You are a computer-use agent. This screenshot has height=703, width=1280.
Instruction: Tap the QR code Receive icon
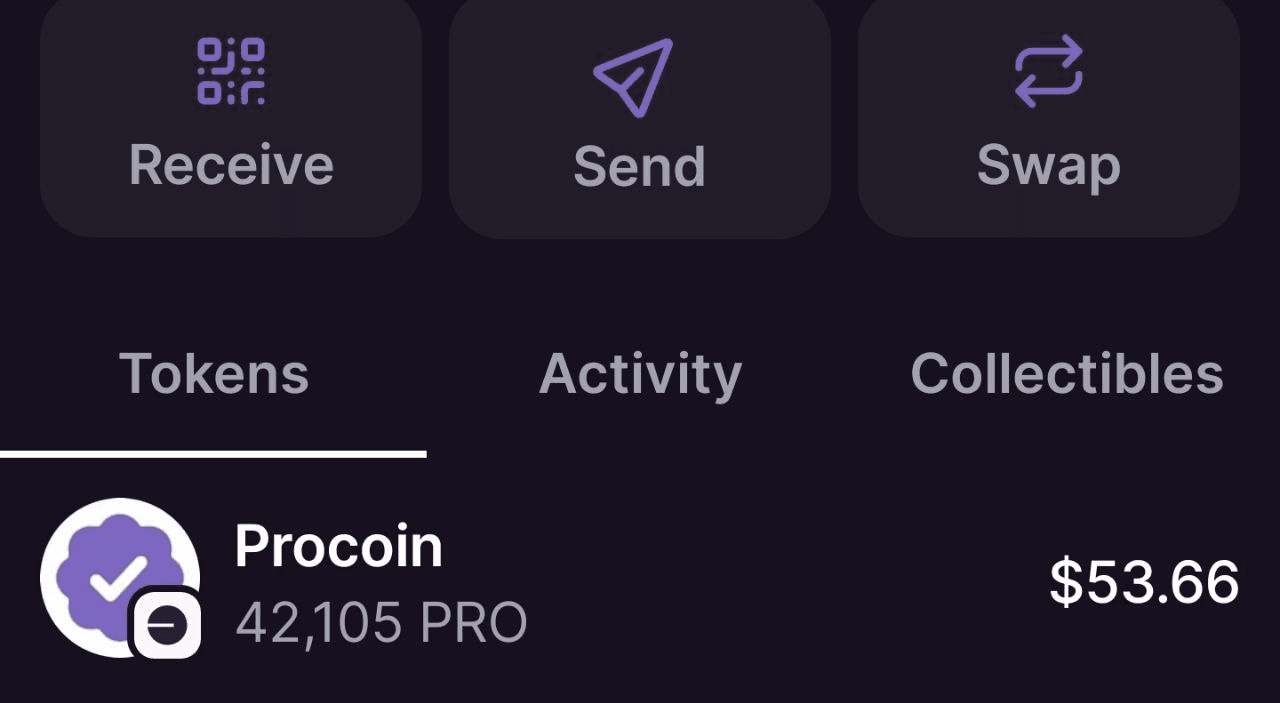tap(231, 71)
